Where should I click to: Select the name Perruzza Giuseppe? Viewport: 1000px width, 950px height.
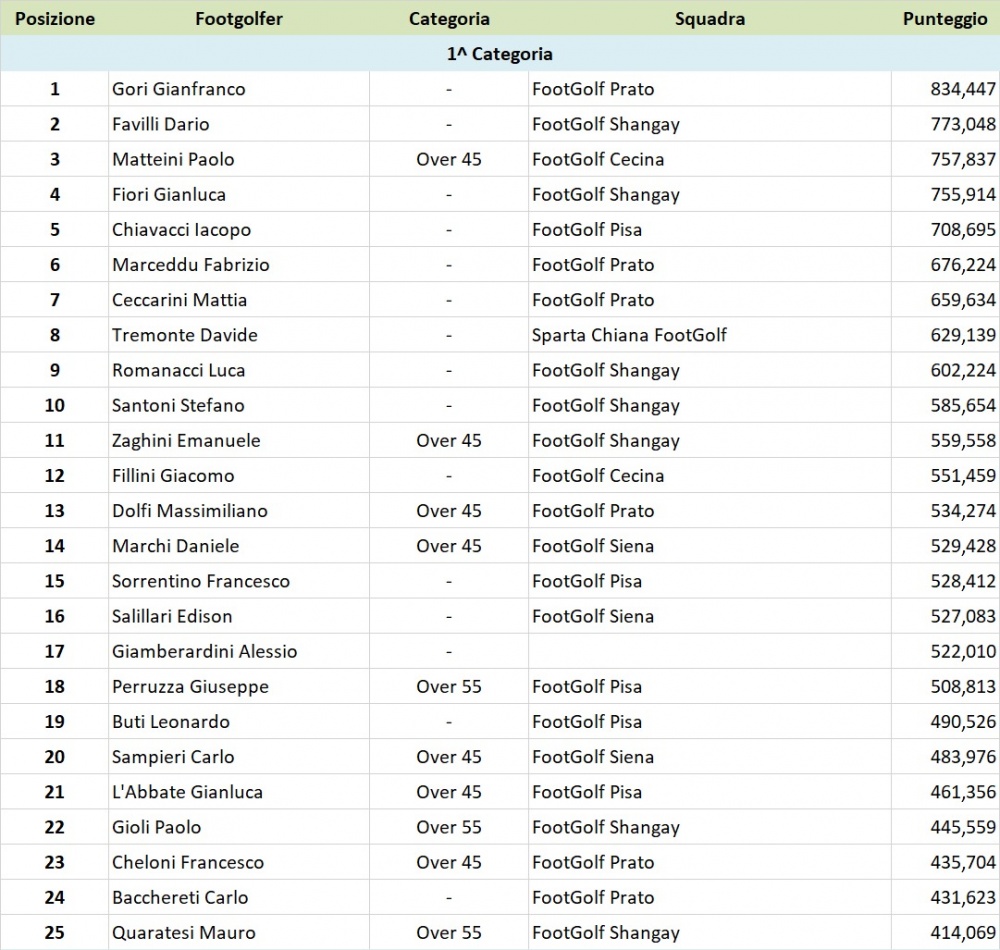pos(190,686)
